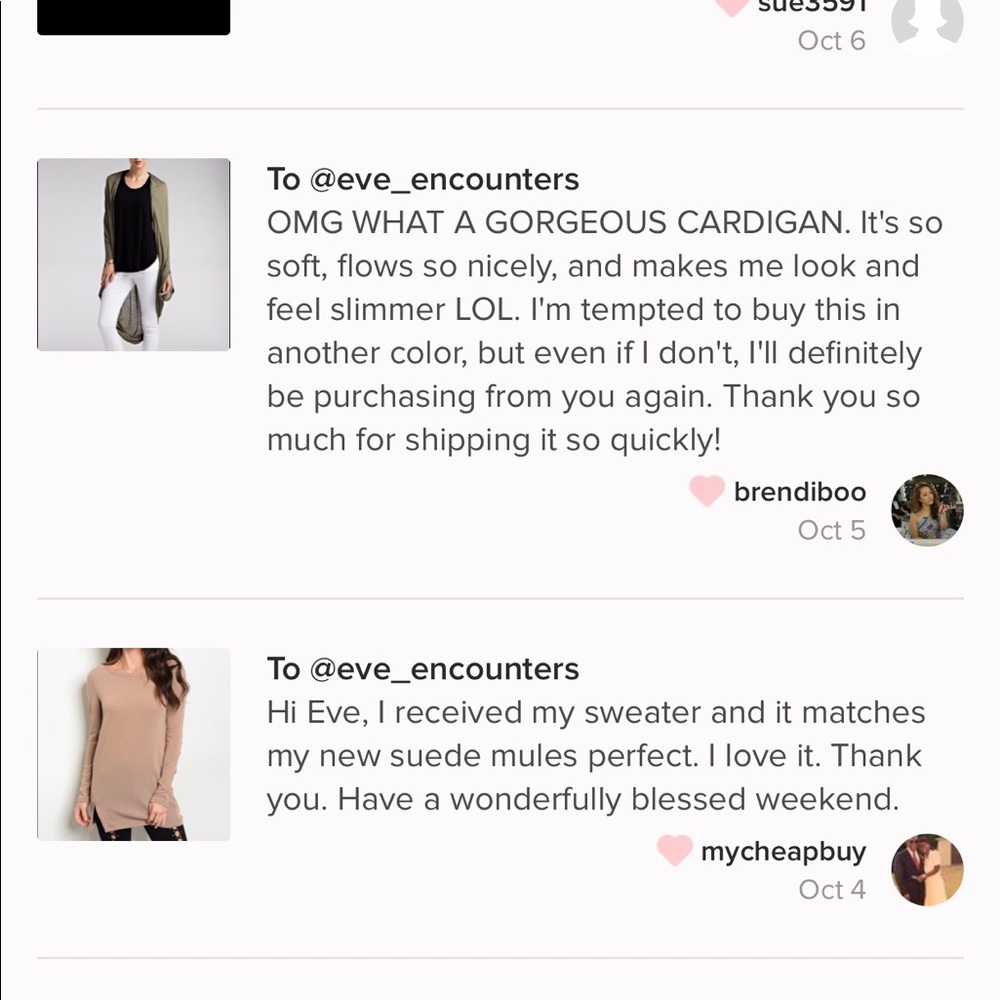1000x1000 pixels.
Task: Tap the heart icon next to sue3591
Action: click(731, 6)
